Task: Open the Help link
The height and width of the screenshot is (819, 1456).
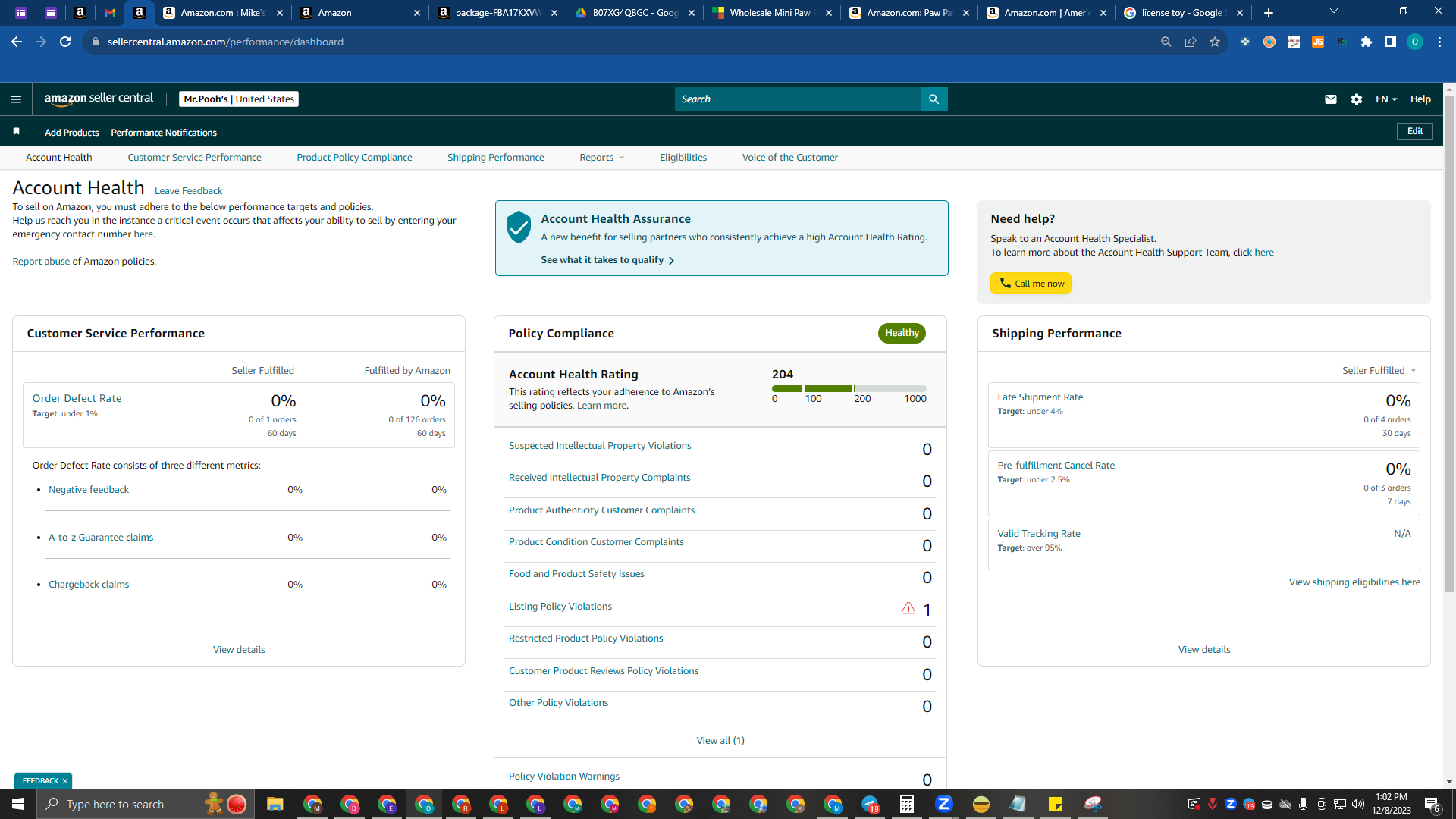Action: pos(1420,99)
